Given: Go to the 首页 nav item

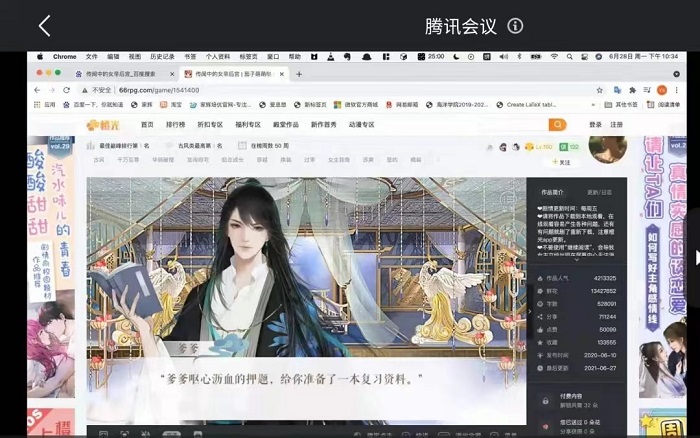Looking at the screenshot, I should tap(147, 125).
